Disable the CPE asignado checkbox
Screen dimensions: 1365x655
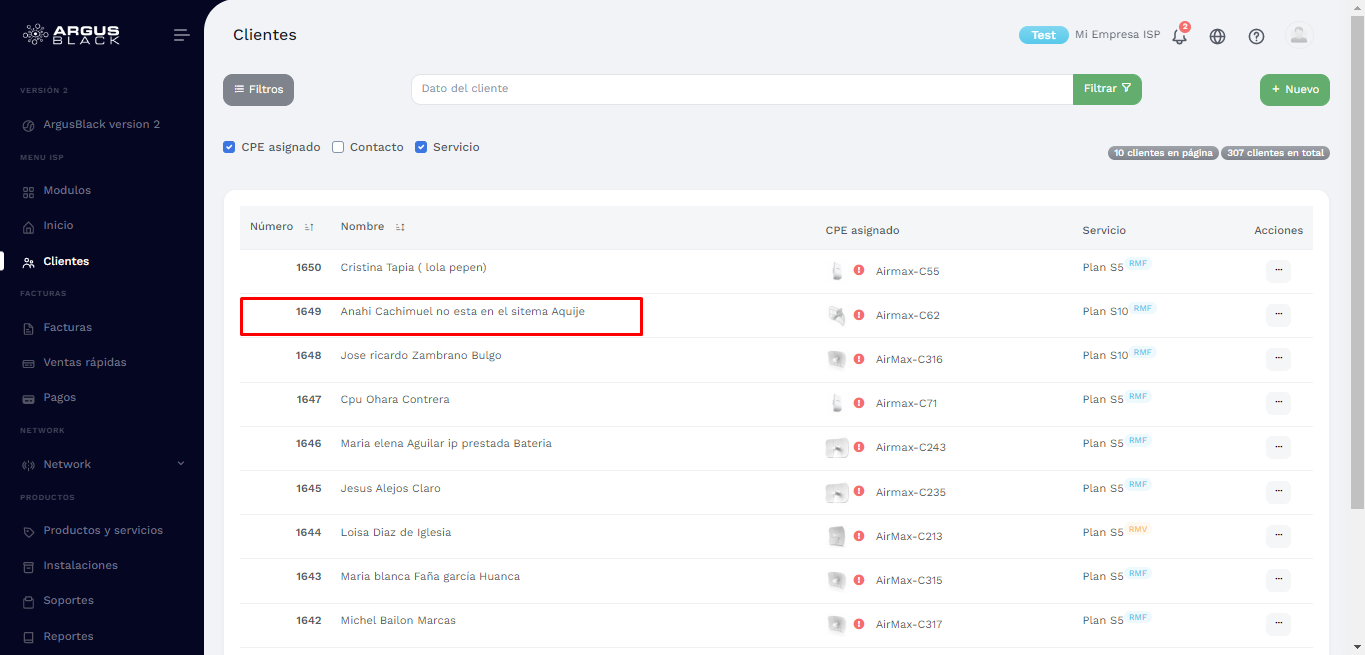[x=229, y=146]
